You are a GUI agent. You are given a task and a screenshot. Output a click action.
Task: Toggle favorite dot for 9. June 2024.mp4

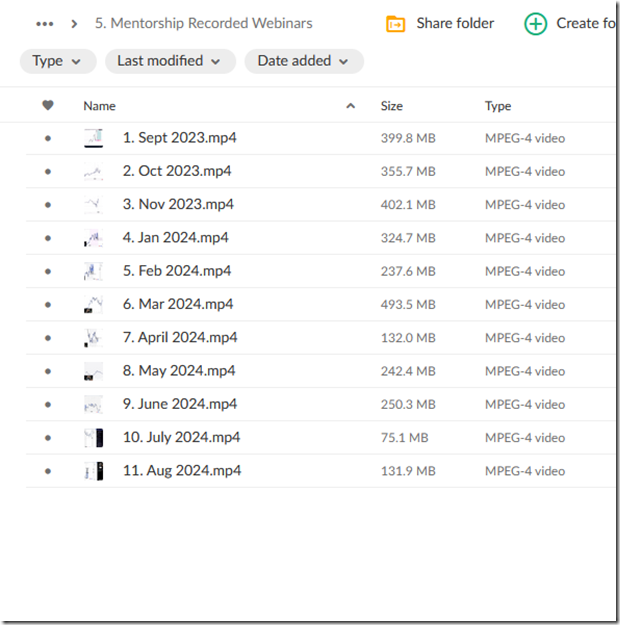[x=47, y=405]
